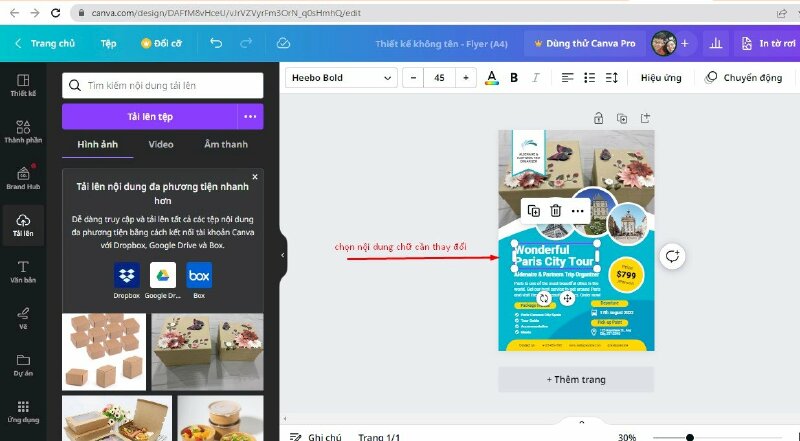The width and height of the screenshot is (800, 441).
Task: Adjust the zoom slider
Action: point(689,437)
